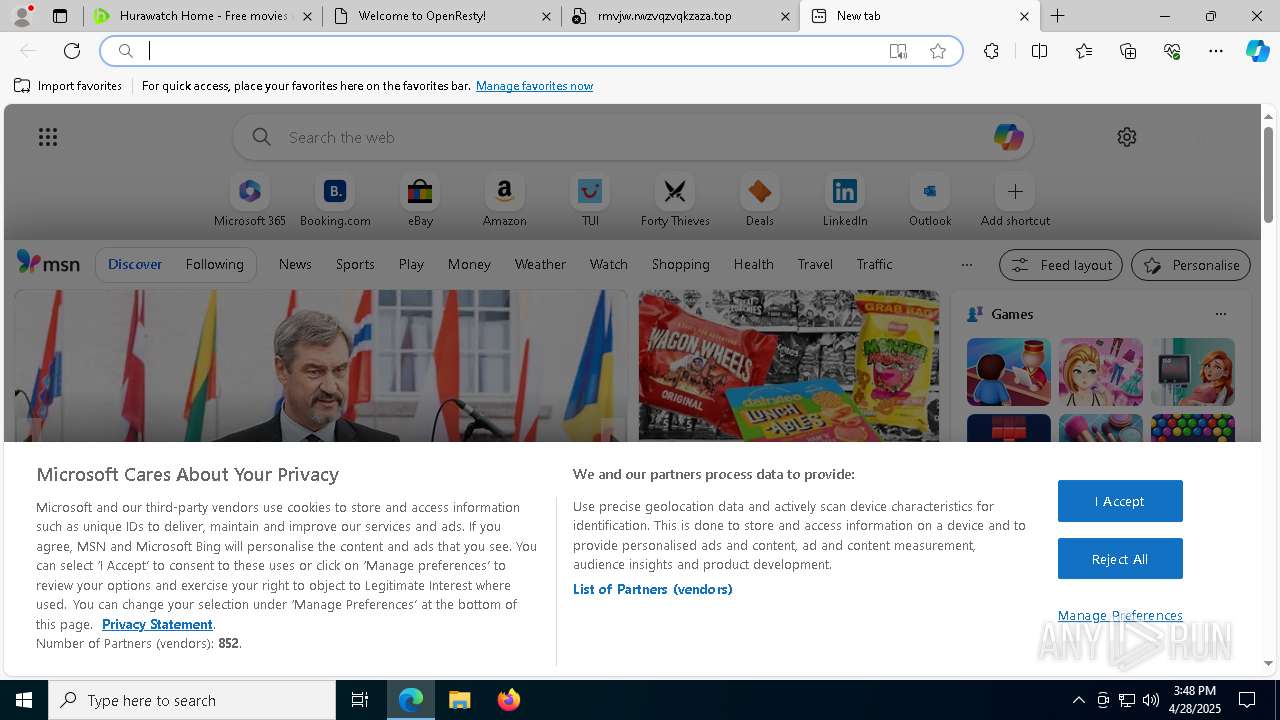Open the Booking.com shortcut
This screenshot has height=720, width=1280.
point(335,200)
